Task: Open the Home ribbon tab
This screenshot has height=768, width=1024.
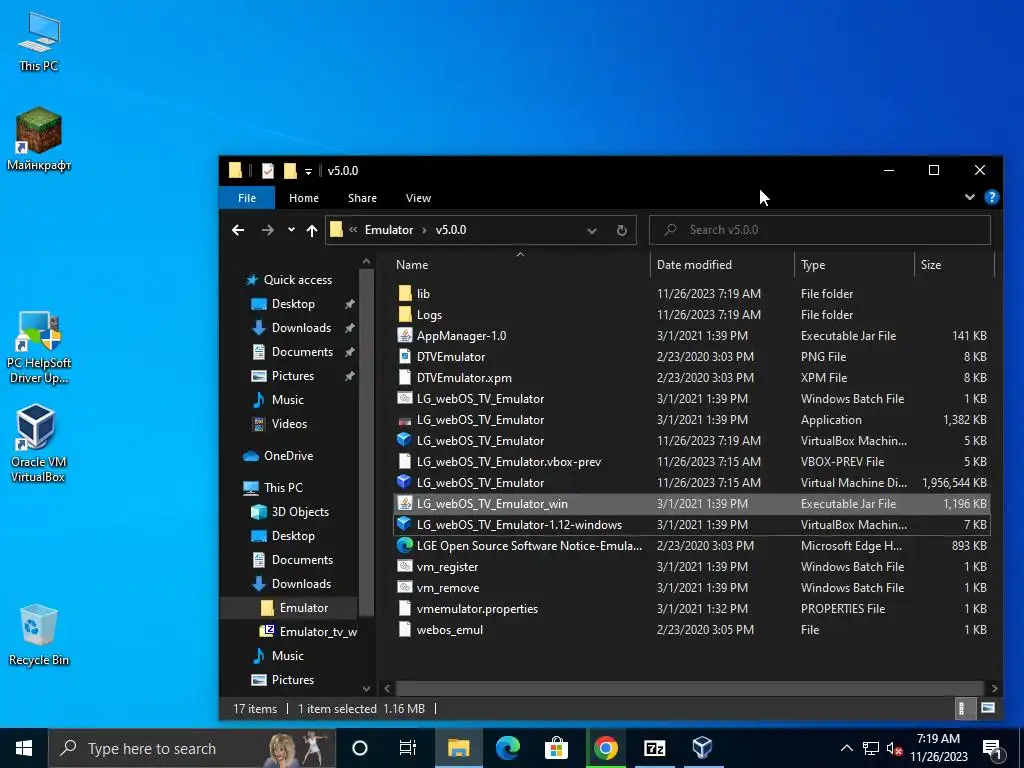Action: tap(304, 198)
